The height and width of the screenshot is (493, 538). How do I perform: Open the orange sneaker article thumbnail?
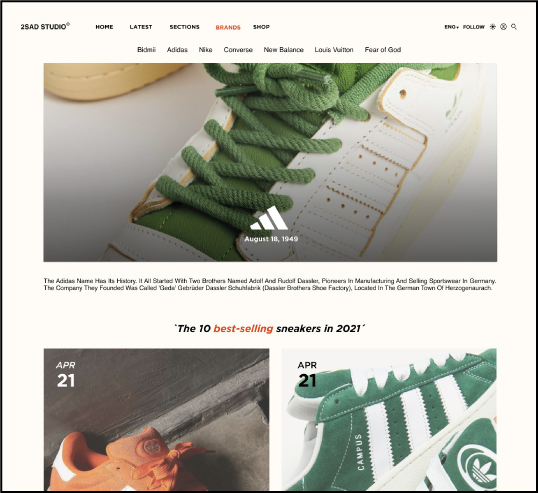click(x=156, y=420)
